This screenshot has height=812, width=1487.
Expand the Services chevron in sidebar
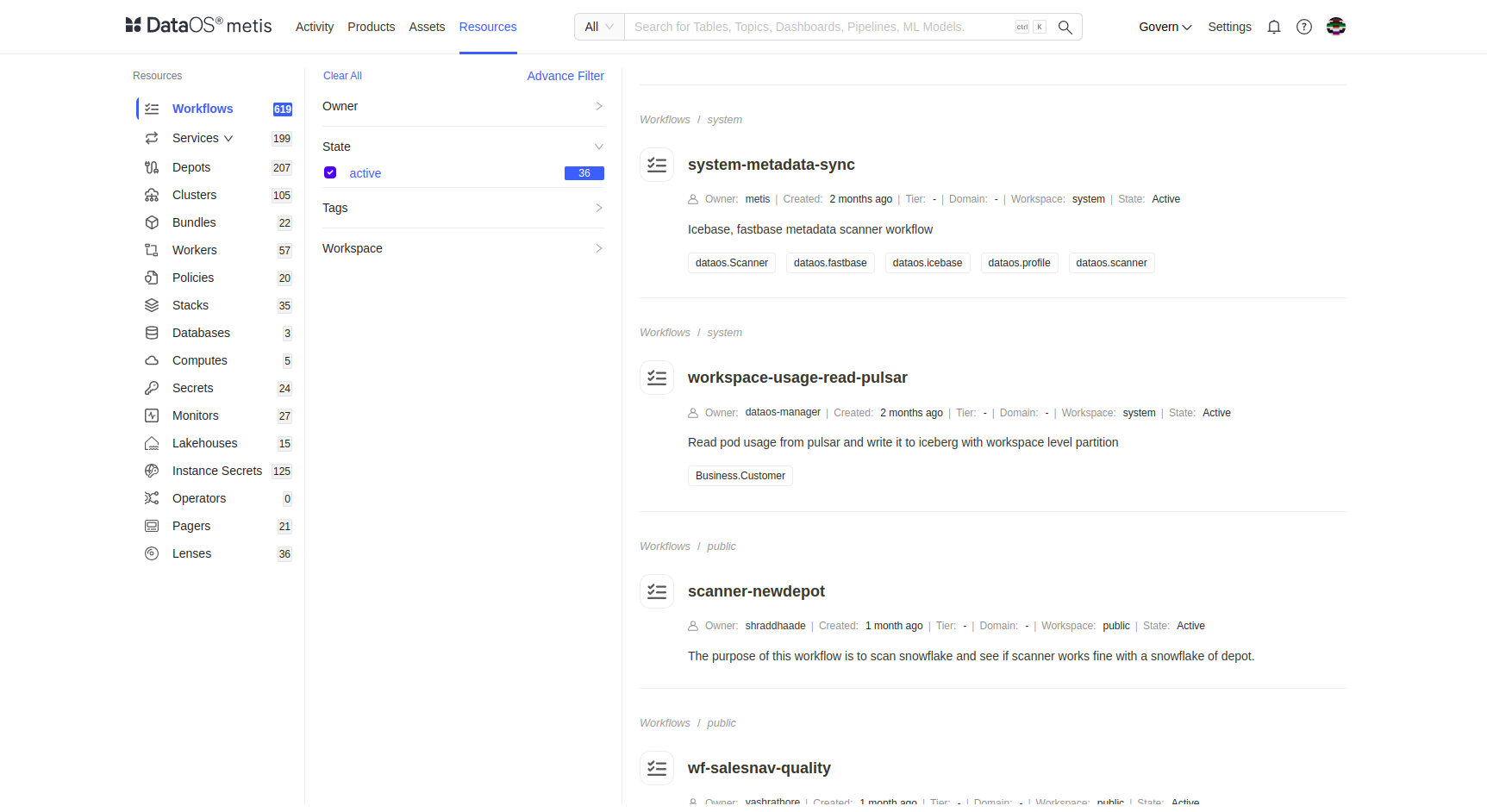pyautogui.click(x=228, y=138)
